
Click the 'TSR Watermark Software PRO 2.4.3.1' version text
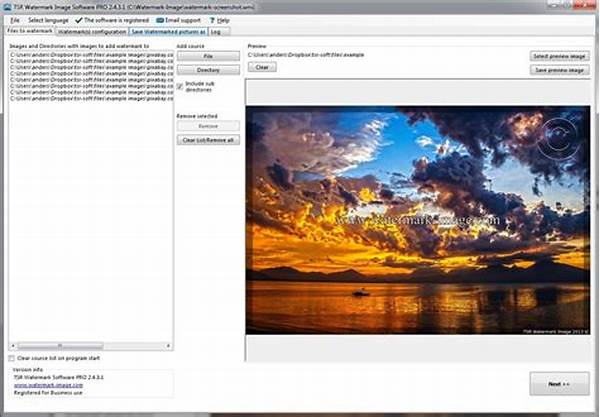click(x=59, y=377)
